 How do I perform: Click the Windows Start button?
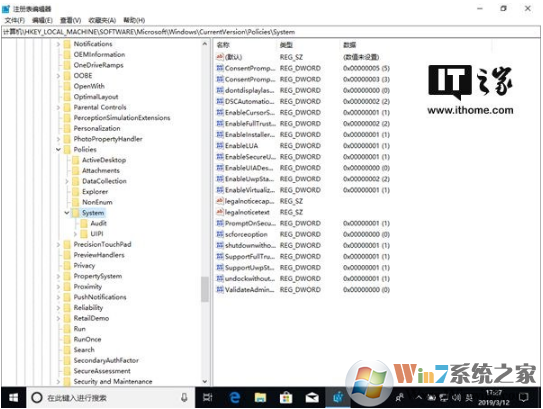click(x=14, y=398)
